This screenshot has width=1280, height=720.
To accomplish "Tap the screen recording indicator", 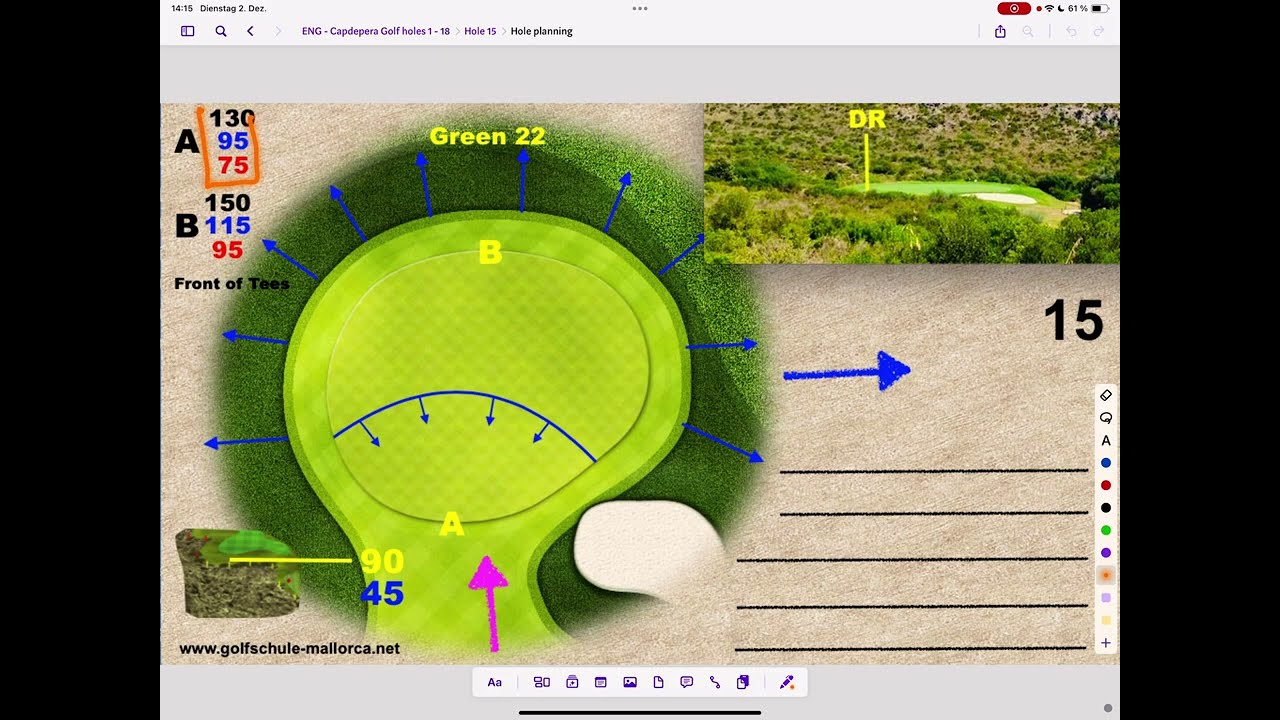I will tap(1014, 8).
